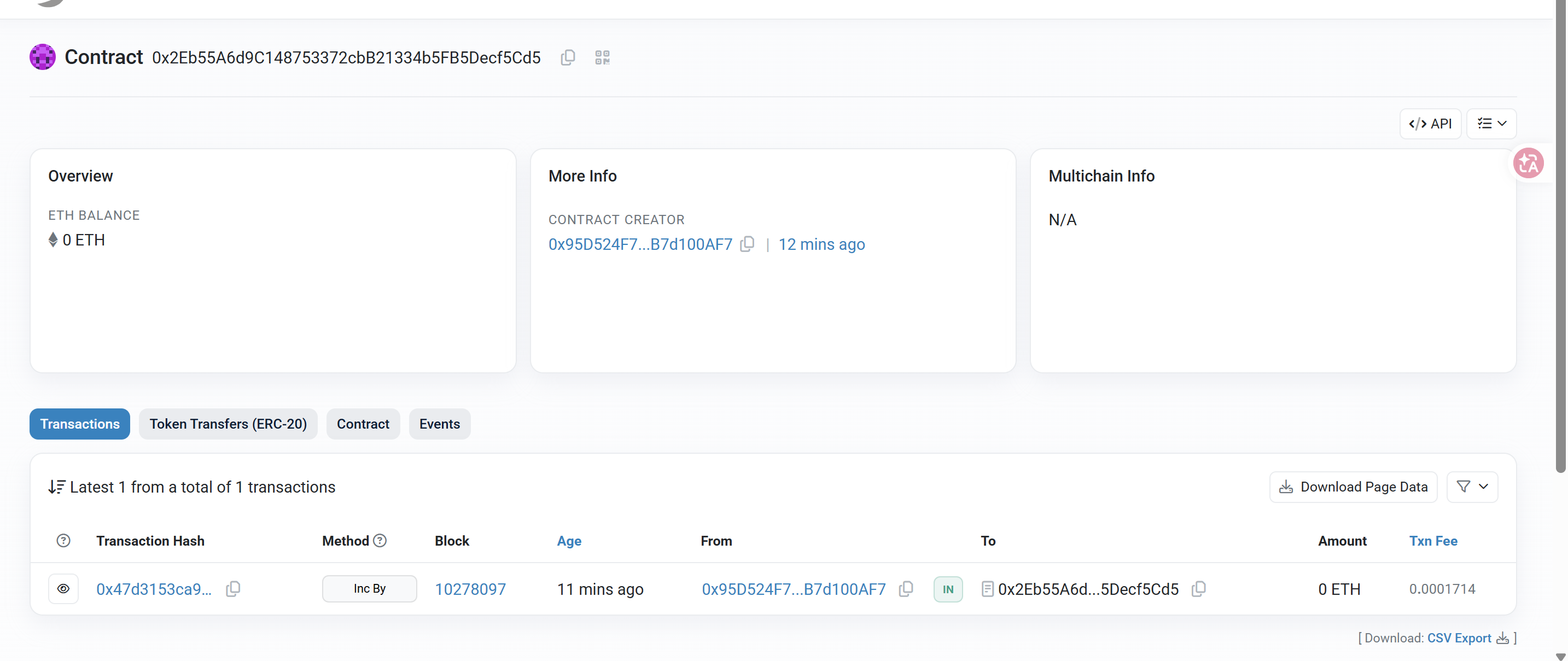Copy the transaction hash 0x47d3153ca9

(x=233, y=589)
